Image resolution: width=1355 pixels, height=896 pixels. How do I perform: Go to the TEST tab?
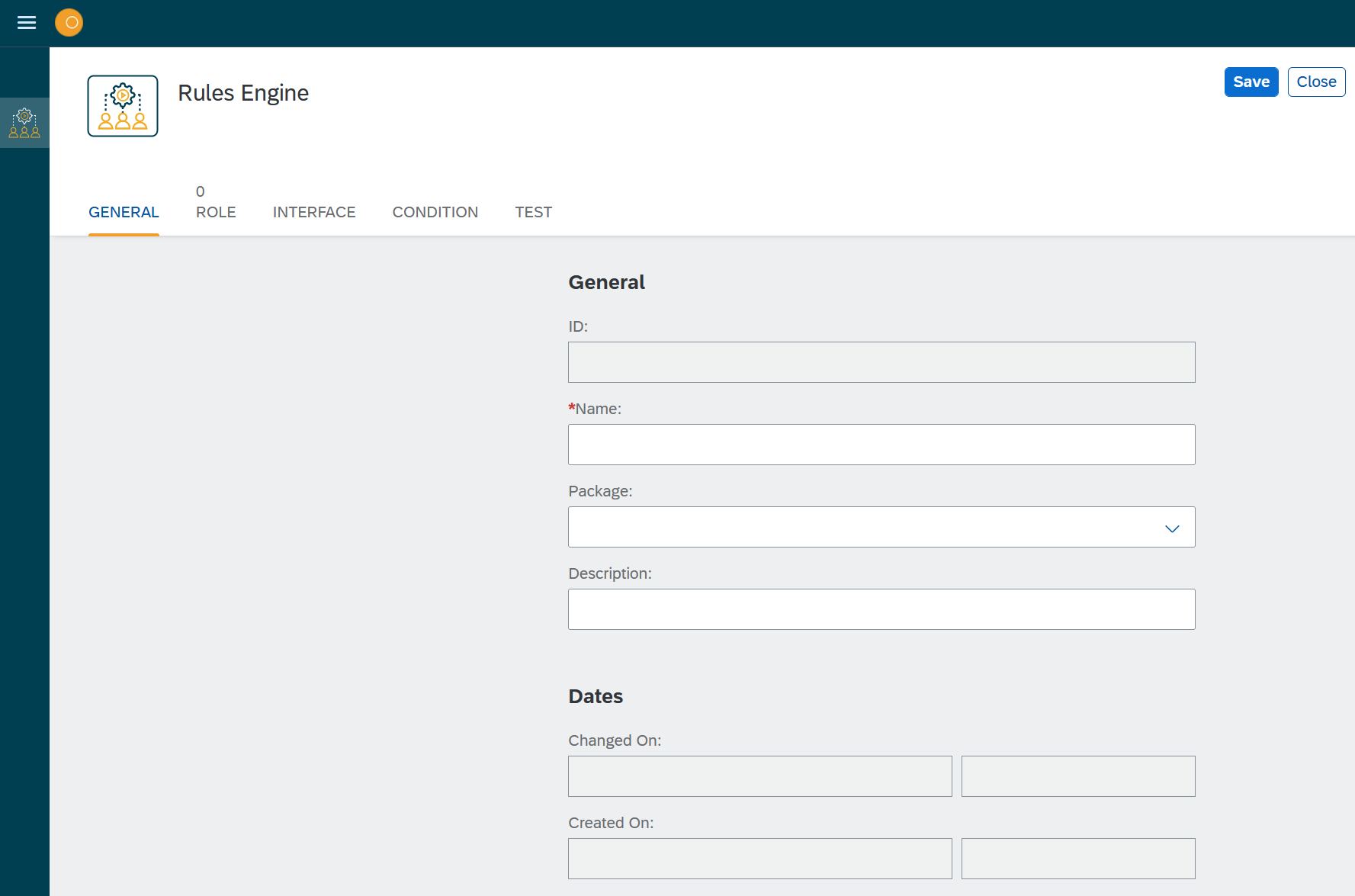[534, 212]
